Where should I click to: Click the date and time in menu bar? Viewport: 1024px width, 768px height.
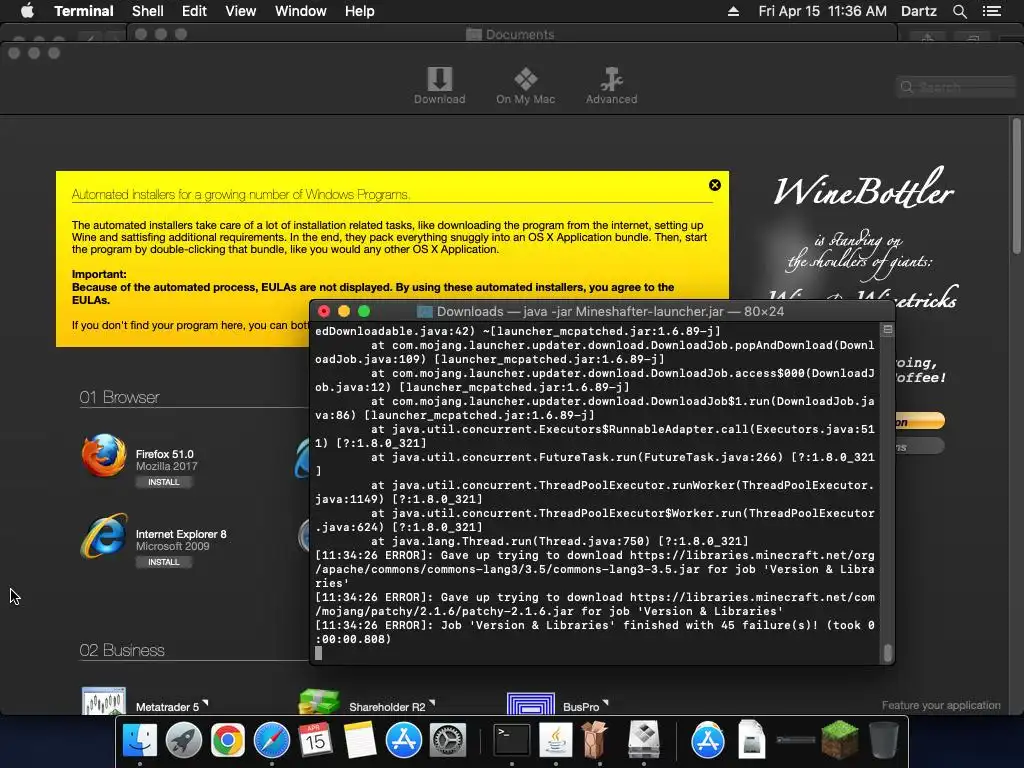click(823, 11)
